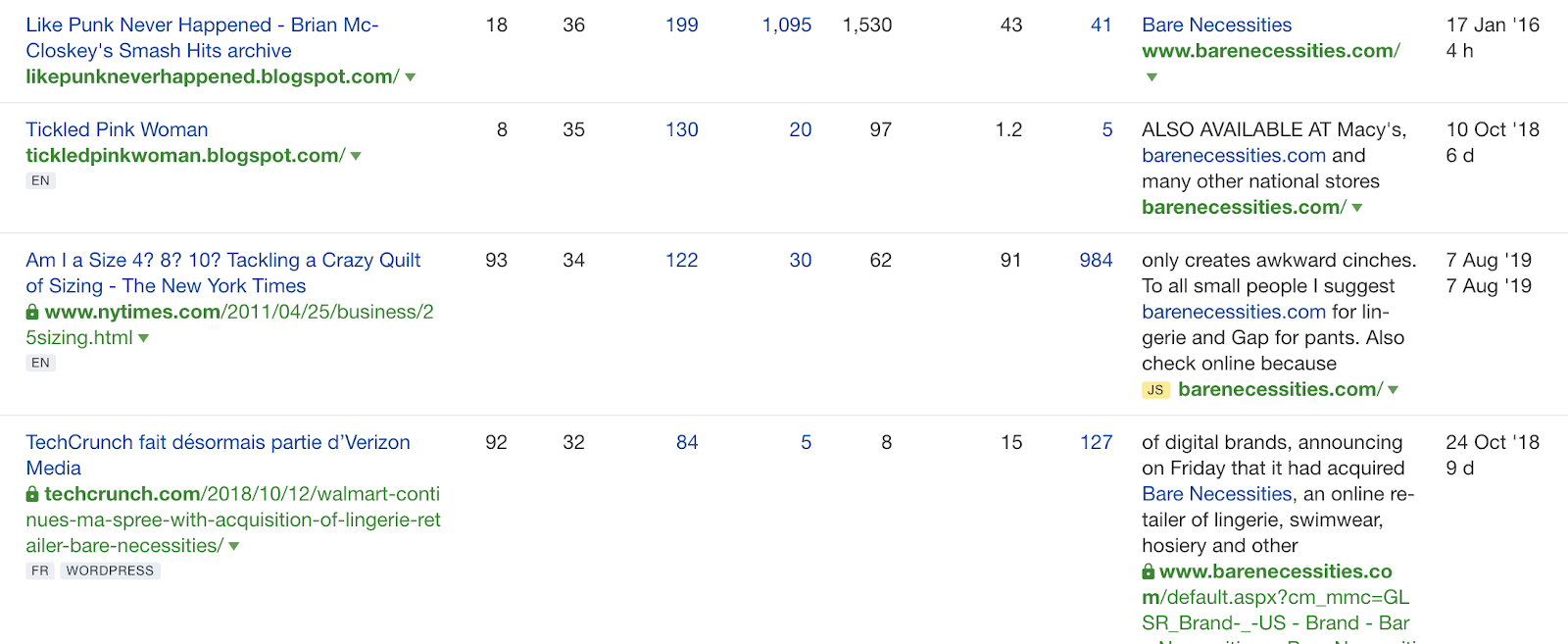Open the dropdown next to the JS barenecessities.com/ link

1393,390
